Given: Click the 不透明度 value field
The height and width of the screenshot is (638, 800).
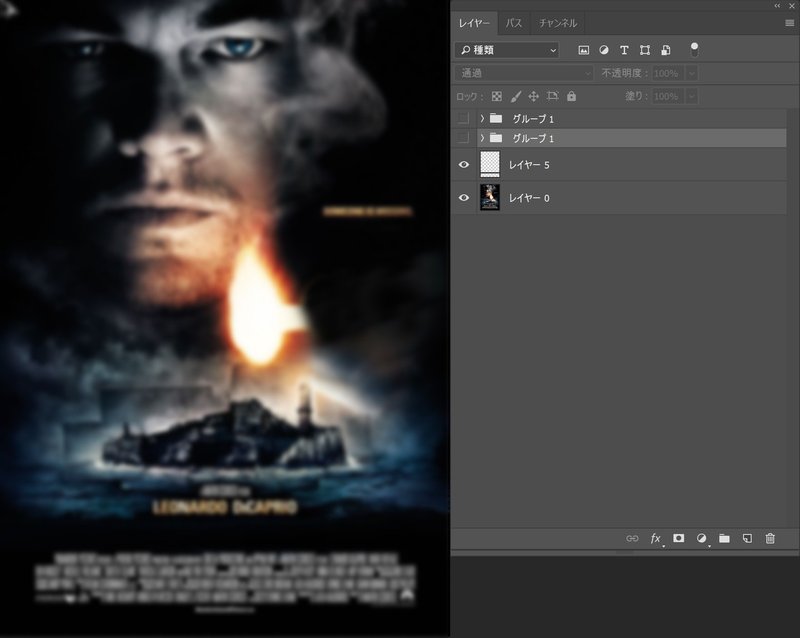Looking at the screenshot, I should pyautogui.click(x=669, y=73).
